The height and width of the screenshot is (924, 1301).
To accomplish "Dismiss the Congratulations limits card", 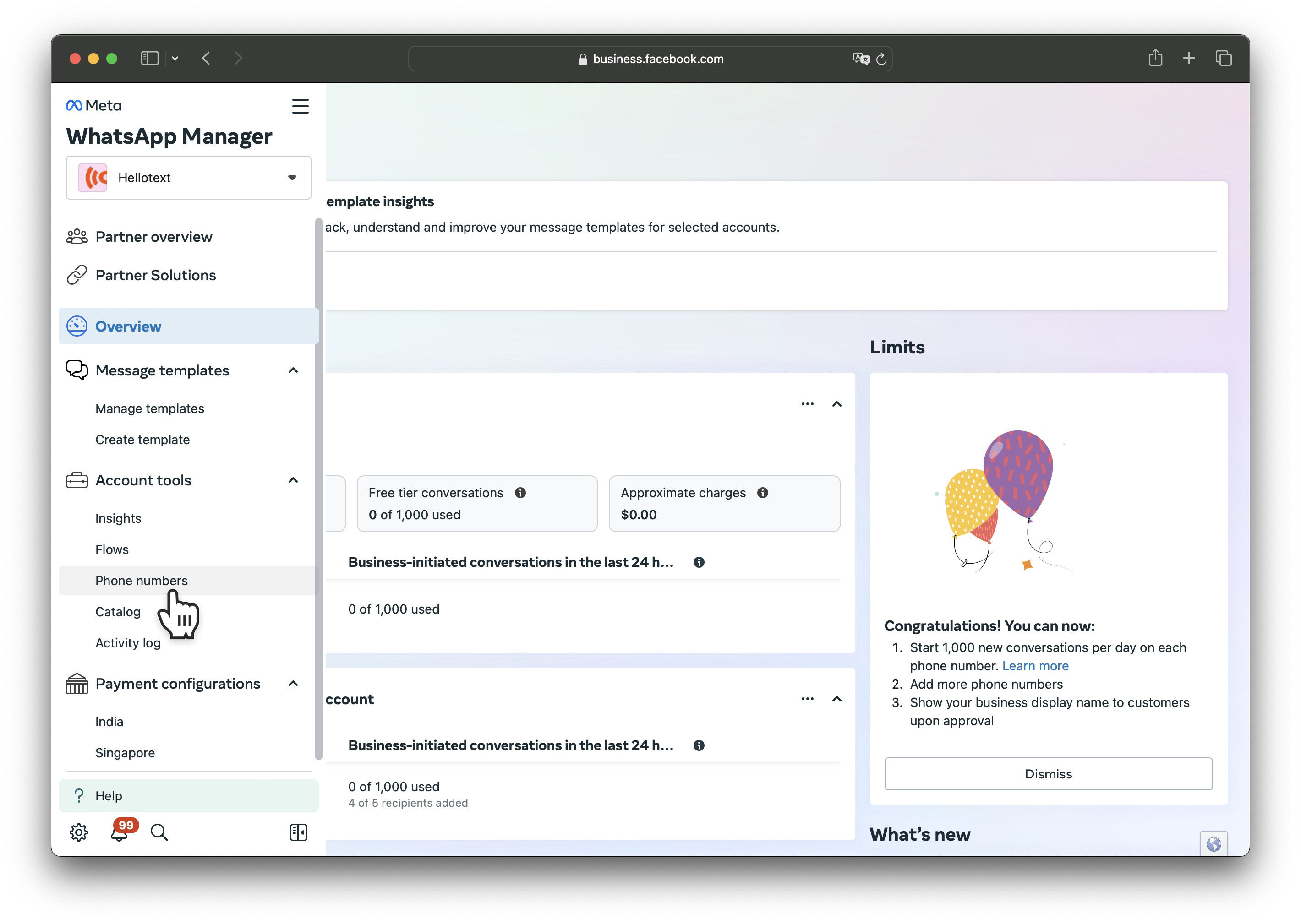I will pyautogui.click(x=1048, y=774).
